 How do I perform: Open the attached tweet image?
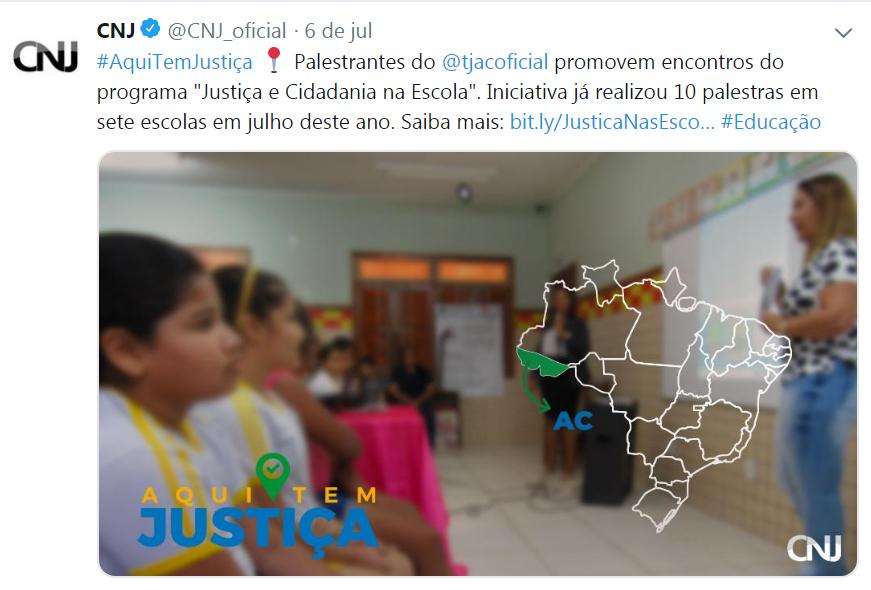[478, 363]
